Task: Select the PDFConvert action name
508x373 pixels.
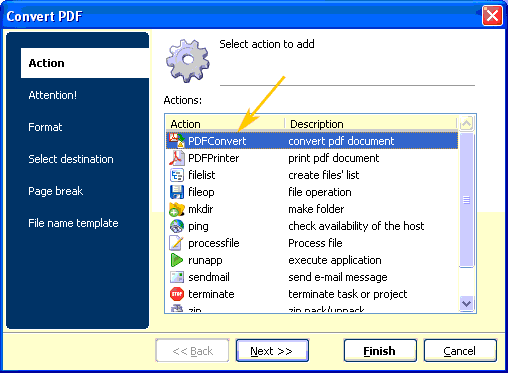Action: (x=217, y=141)
